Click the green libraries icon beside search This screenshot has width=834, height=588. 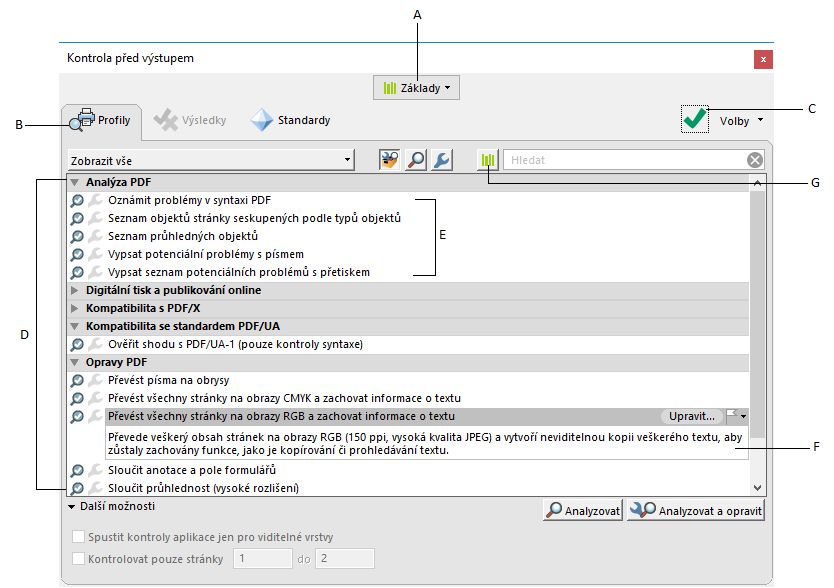[x=487, y=160]
